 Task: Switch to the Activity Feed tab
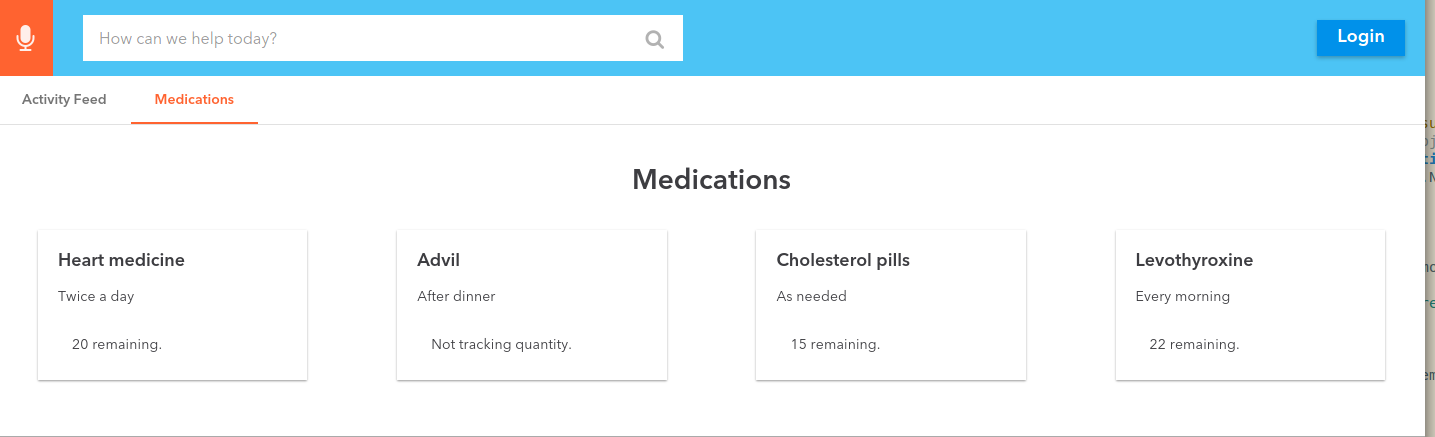(x=64, y=100)
